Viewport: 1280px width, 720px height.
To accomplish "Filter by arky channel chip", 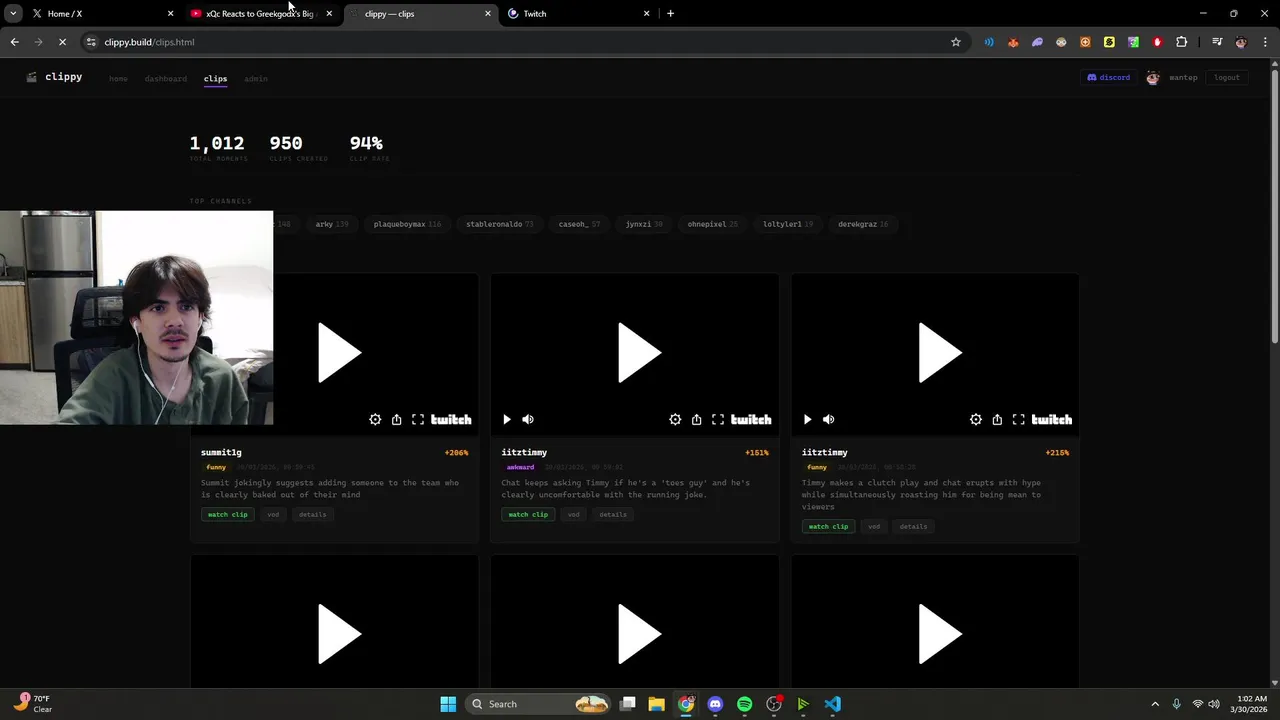I will point(332,224).
